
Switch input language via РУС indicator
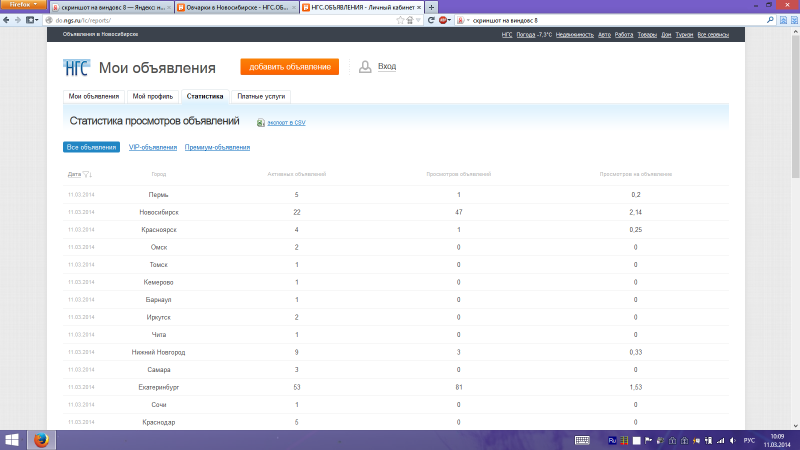tap(749, 440)
